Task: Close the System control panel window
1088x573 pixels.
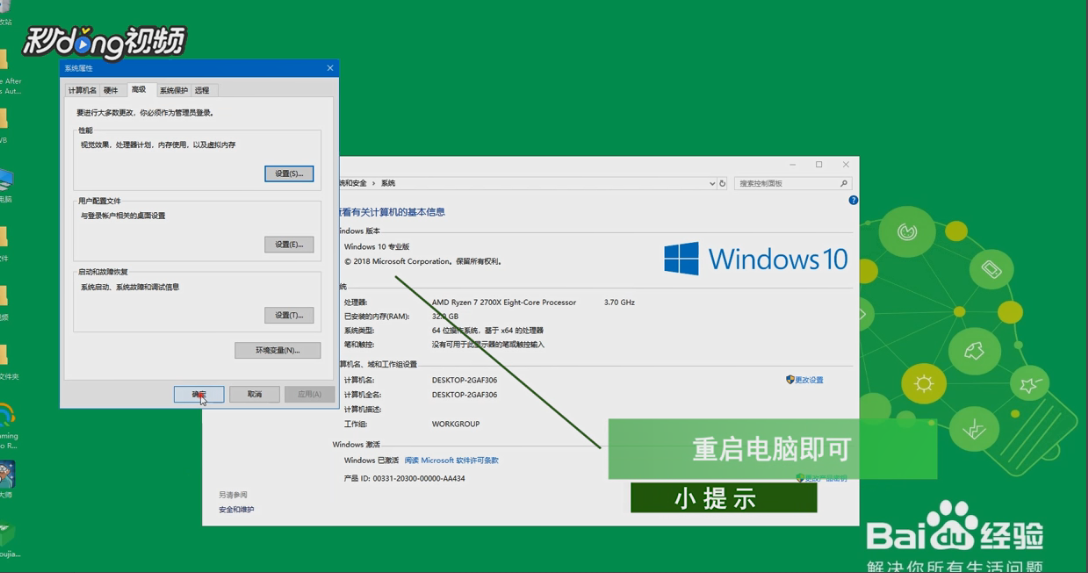Action: coord(845,164)
